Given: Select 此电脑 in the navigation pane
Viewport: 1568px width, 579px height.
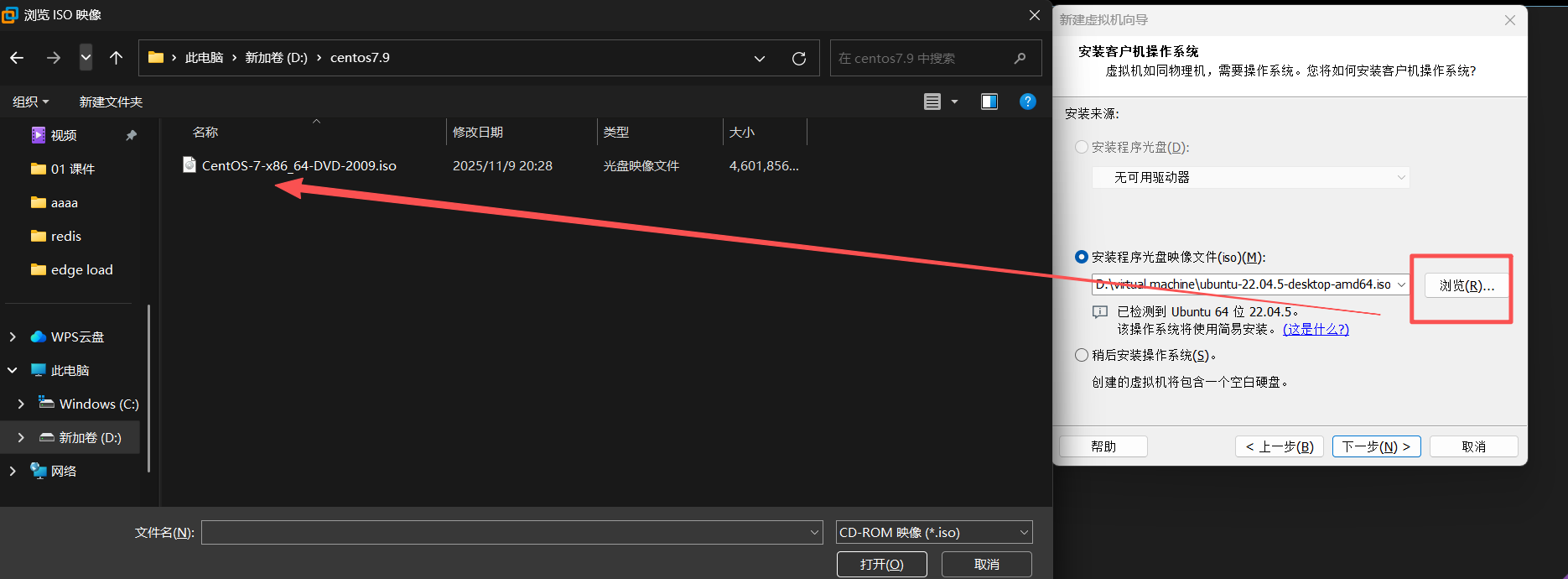Looking at the screenshot, I should pos(70,370).
